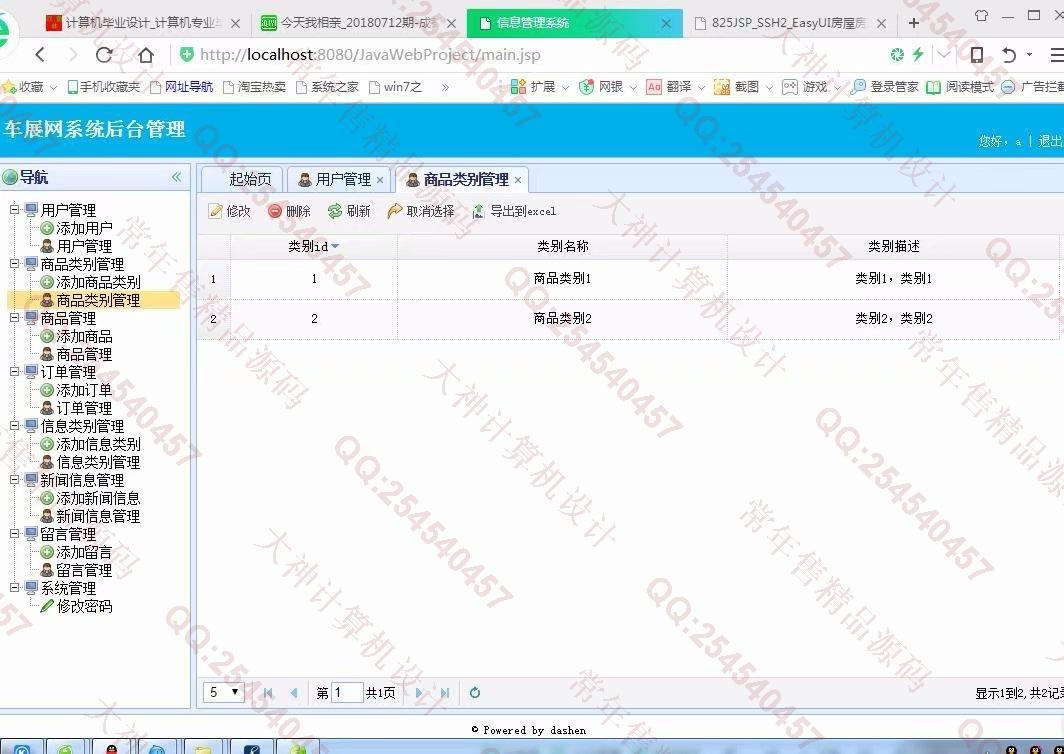Open the 淘宝热卖 bookmark
Image resolution: width=1064 pixels, height=754 pixels.
pos(254,87)
